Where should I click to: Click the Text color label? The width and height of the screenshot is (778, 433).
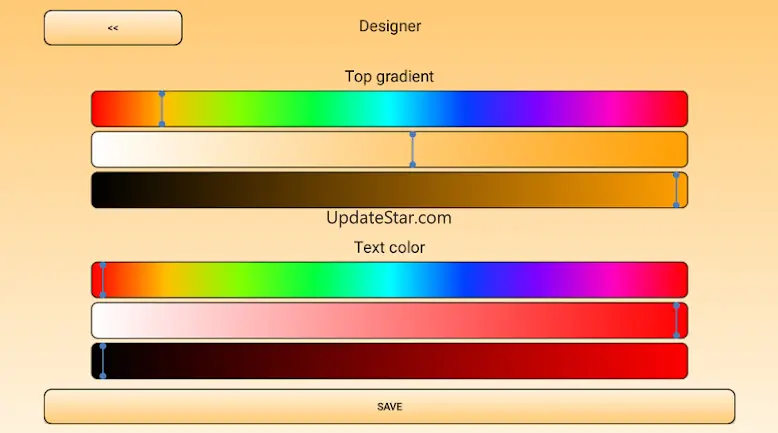[x=389, y=247]
